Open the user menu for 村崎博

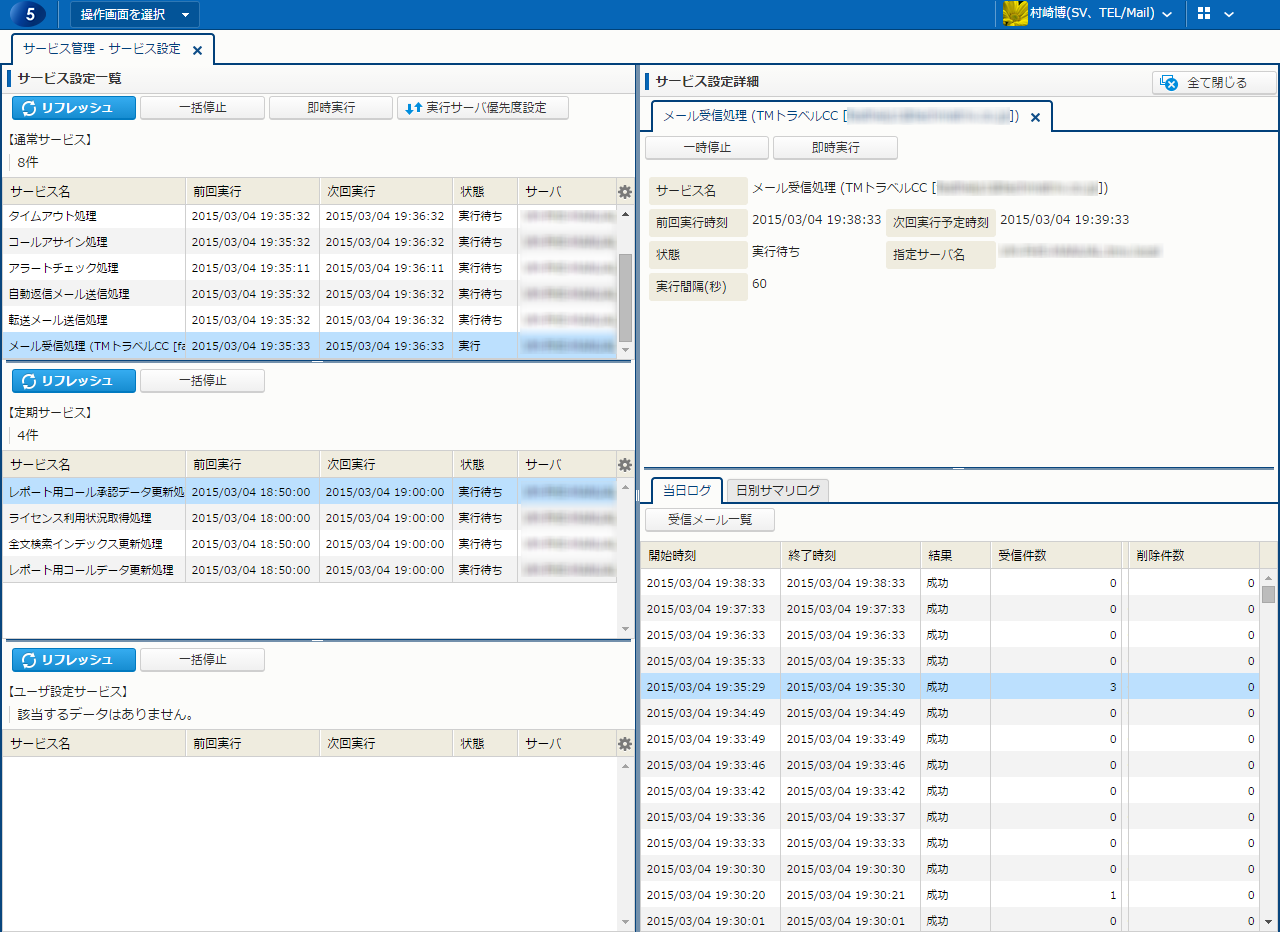pos(1100,14)
